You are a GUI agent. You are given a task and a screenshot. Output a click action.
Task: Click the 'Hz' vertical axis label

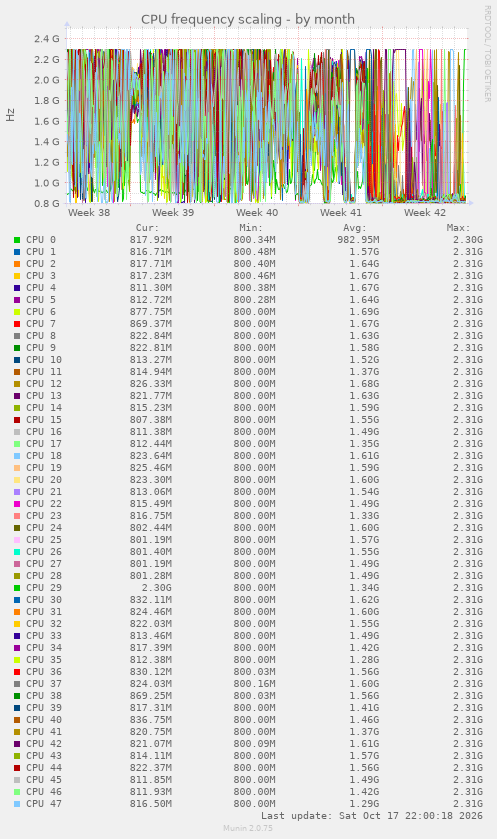pyautogui.click(x=11, y=115)
